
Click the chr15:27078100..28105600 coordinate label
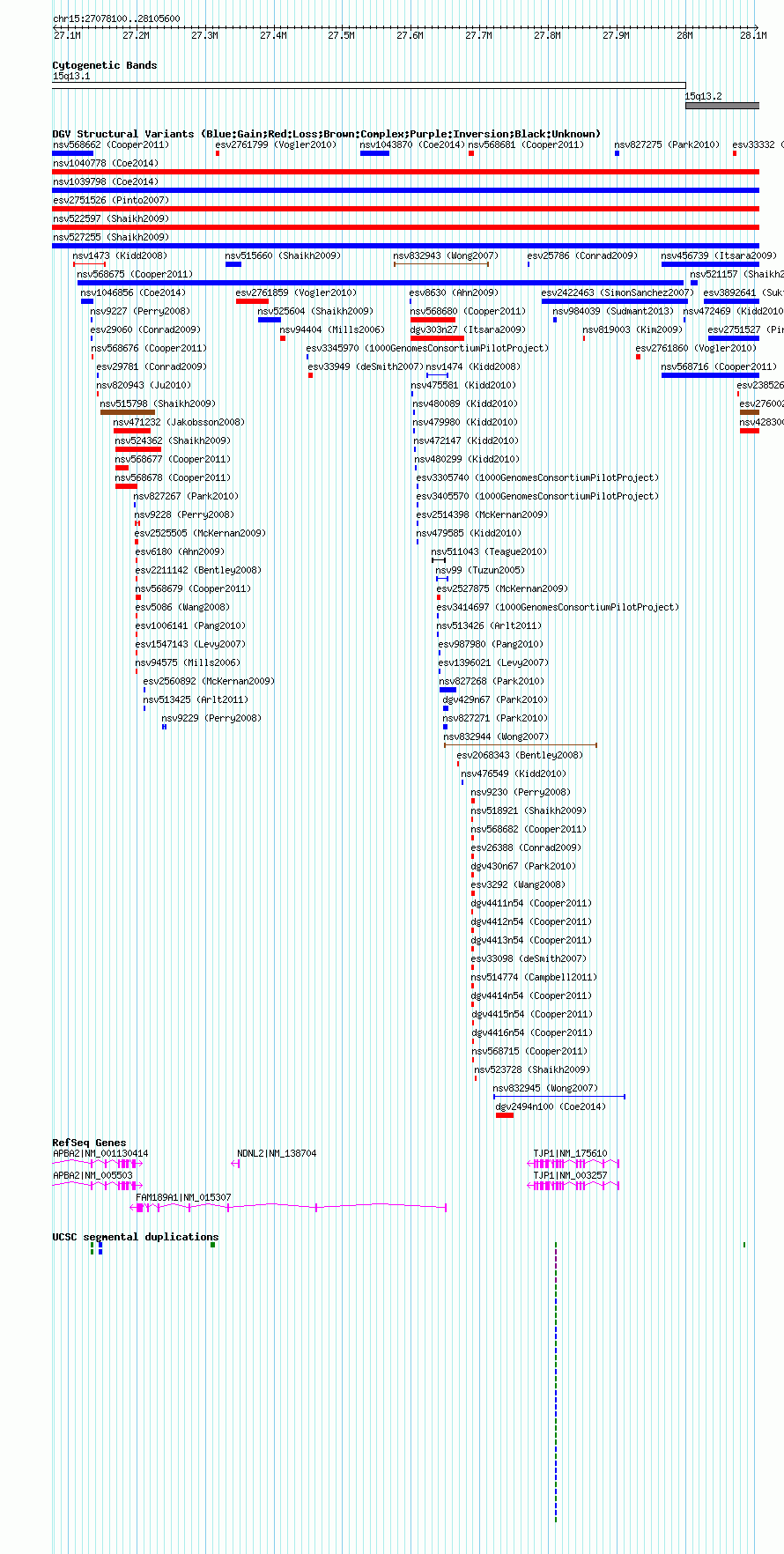(x=116, y=18)
